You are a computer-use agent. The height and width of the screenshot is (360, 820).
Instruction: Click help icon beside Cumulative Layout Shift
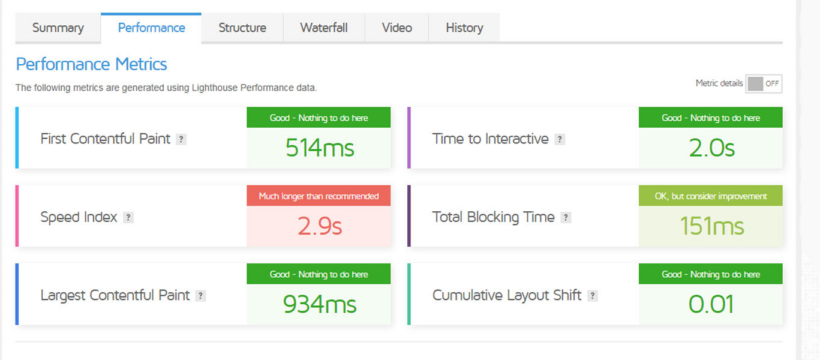point(592,296)
